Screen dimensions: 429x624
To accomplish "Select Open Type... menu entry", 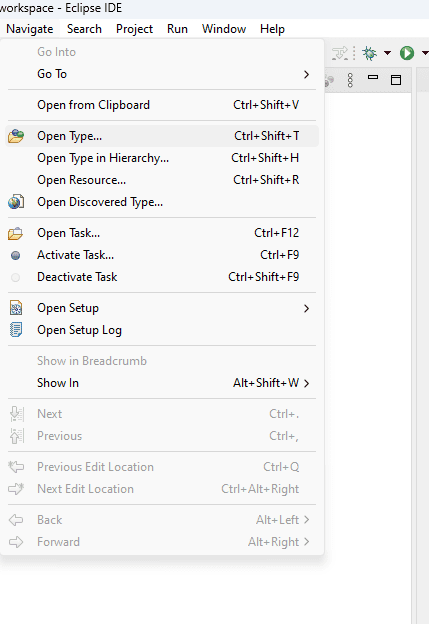I will point(162,136).
